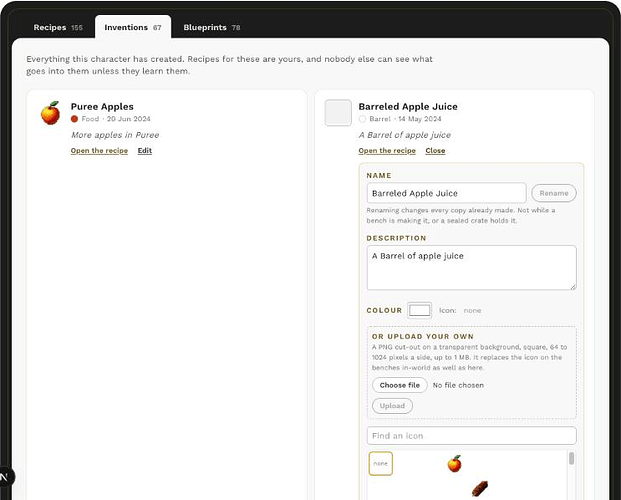
Task: Click 'No file chosen' text
Action: coord(458,385)
